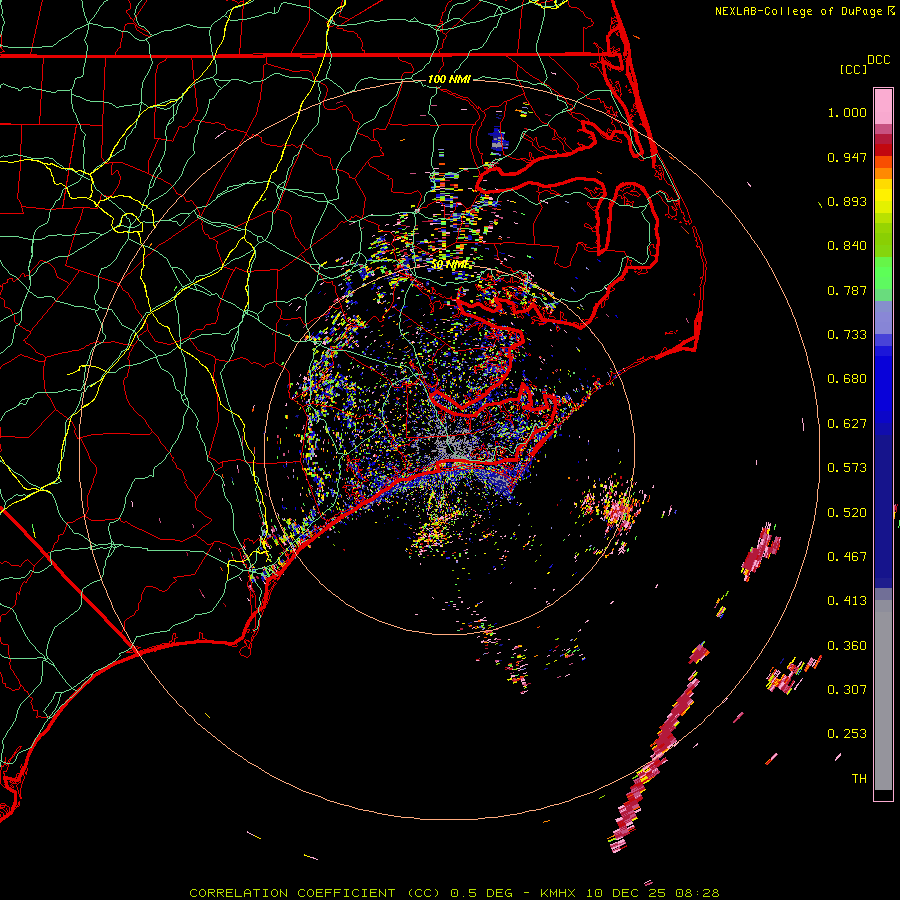Viewport: 900px width, 900px height.
Task: Click the 0.733 color scale value
Action: coord(847,335)
